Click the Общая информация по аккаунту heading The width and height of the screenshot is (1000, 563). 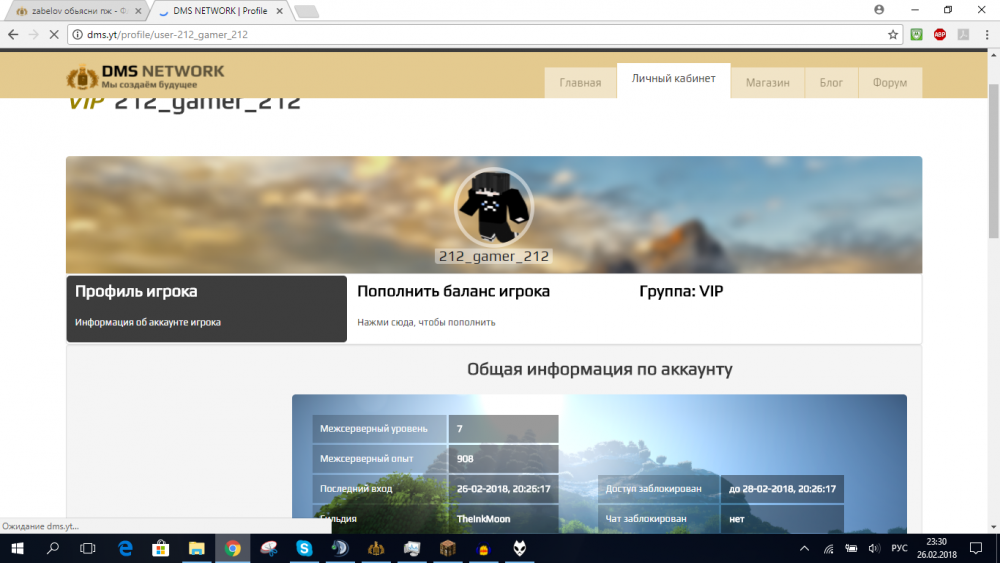tap(599, 369)
